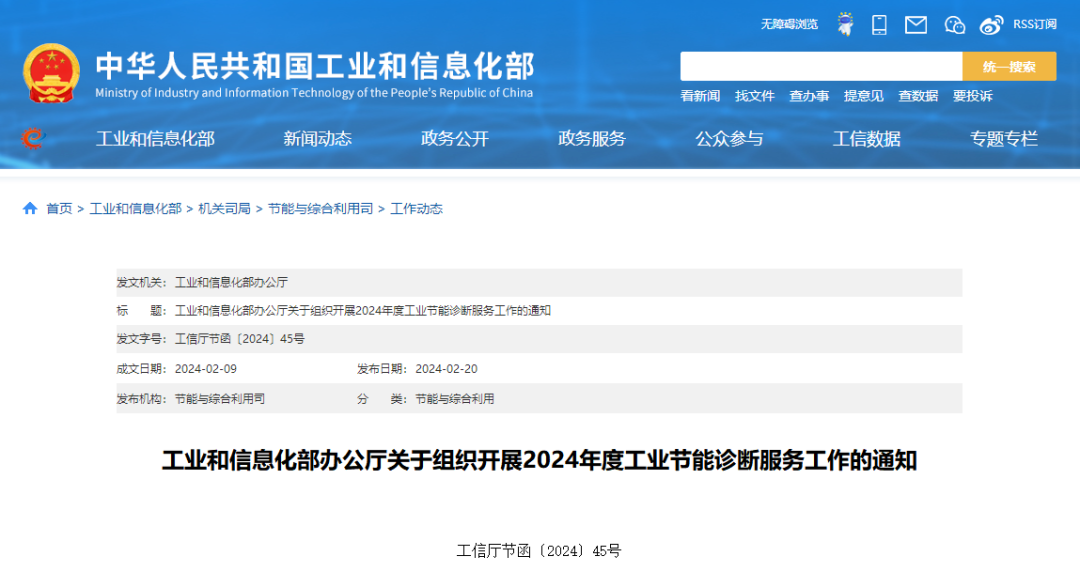Select 工信数据 in the navigation bar

(x=867, y=139)
